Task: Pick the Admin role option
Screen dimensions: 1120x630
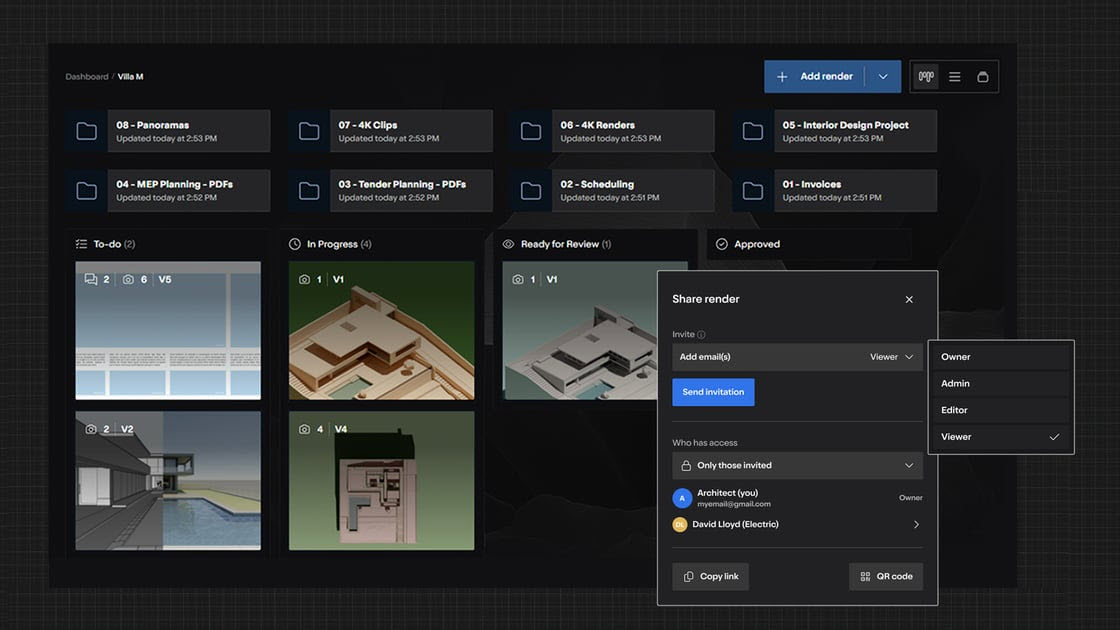Action: 1000,383
